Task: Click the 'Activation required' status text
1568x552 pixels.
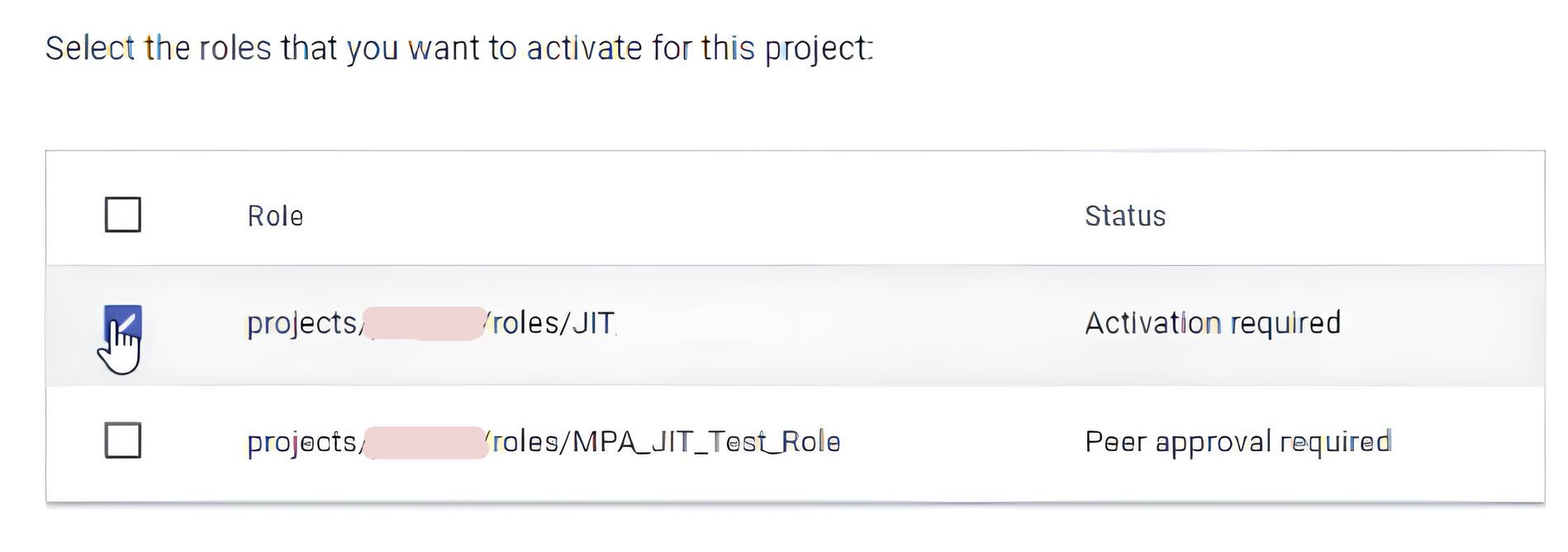Action: [1212, 323]
